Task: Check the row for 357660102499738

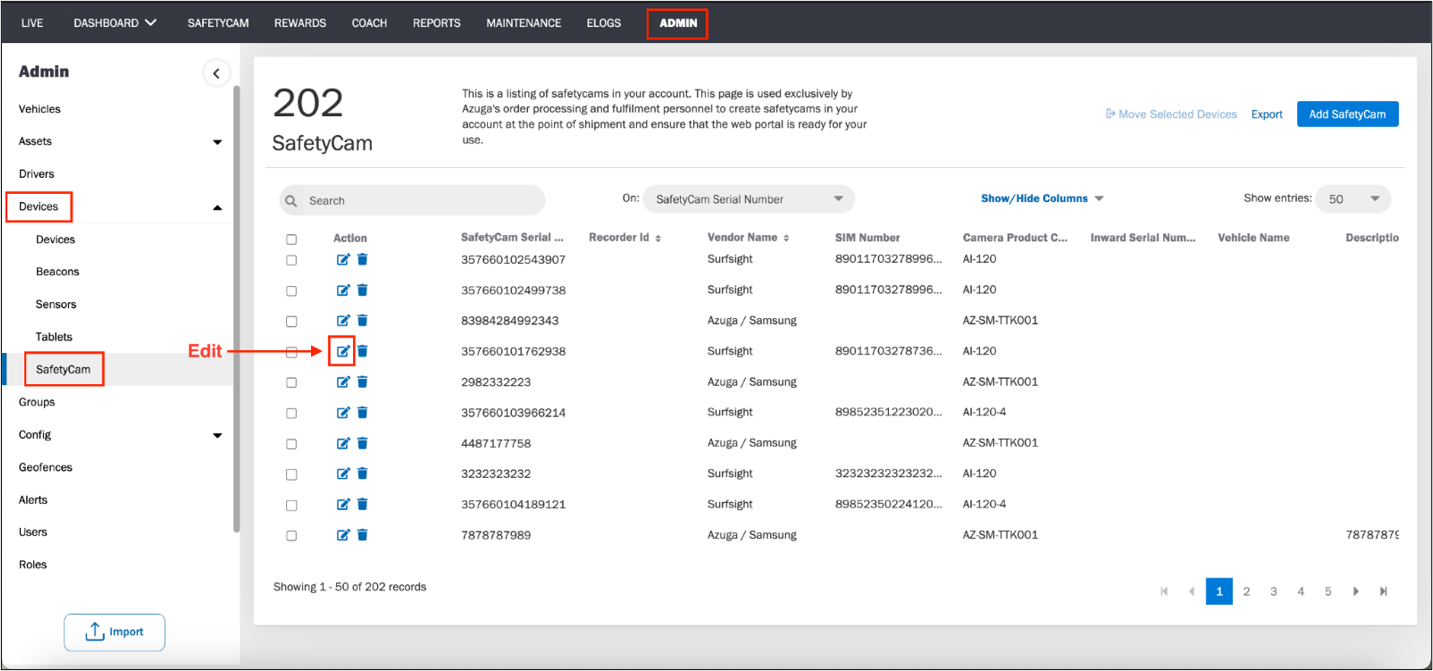Action: 291,291
